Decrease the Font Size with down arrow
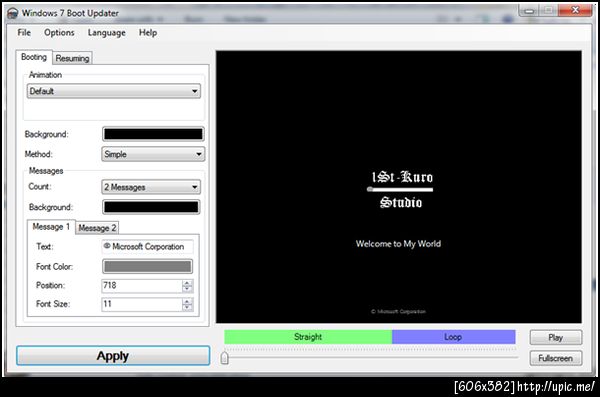The width and height of the screenshot is (600, 397). (187, 307)
